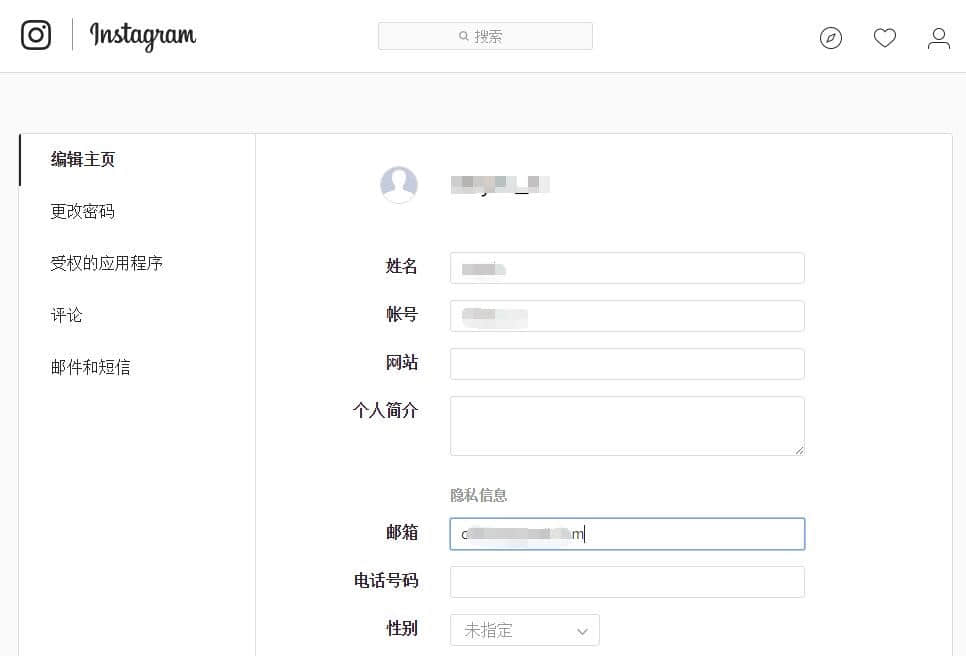The width and height of the screenshot is (966, 656).
Task: Select the 编辑主页 sidebar tab
Action: (x=83, y=159)
